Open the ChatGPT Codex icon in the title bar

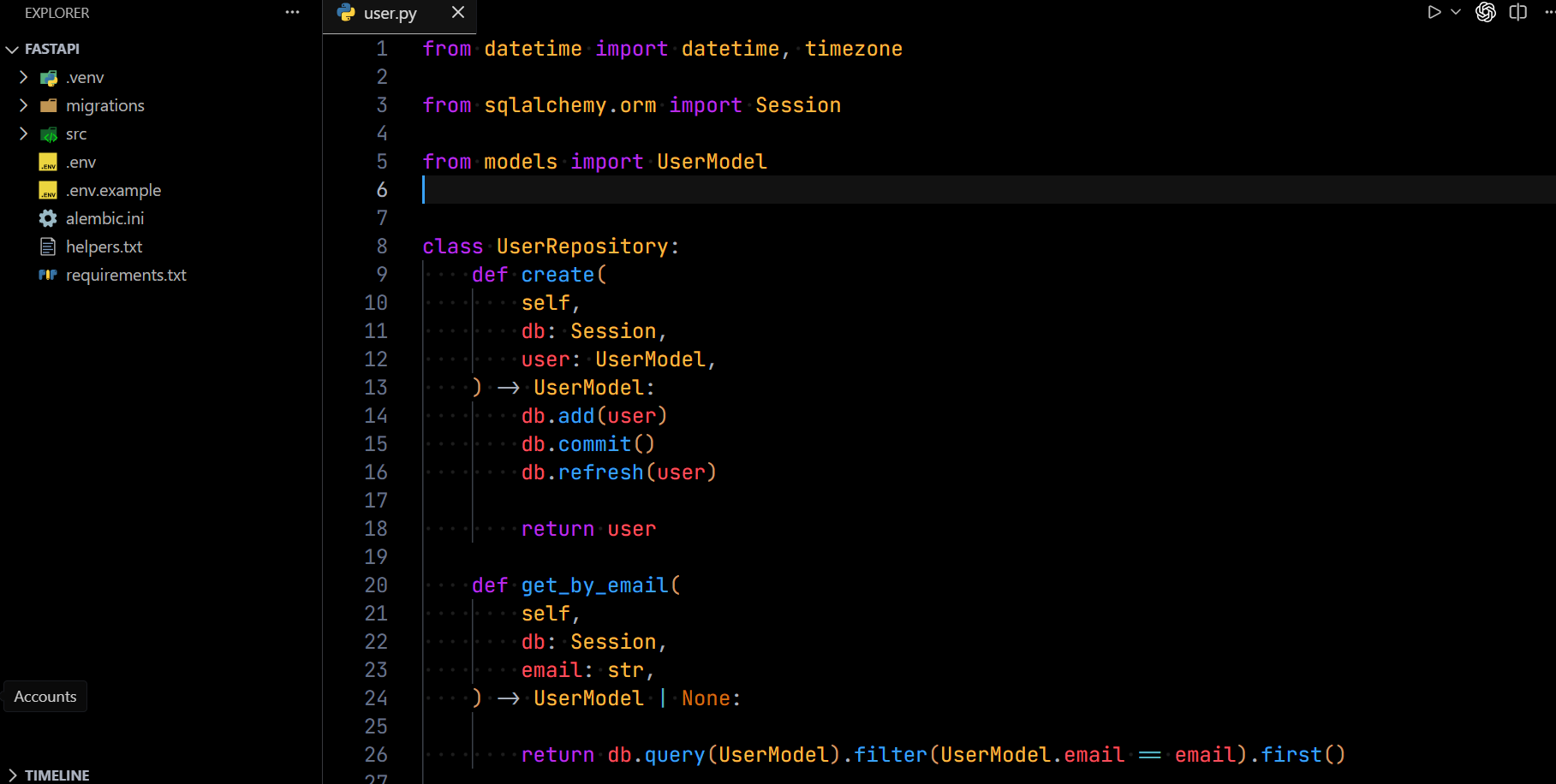tap(1486, 12)
